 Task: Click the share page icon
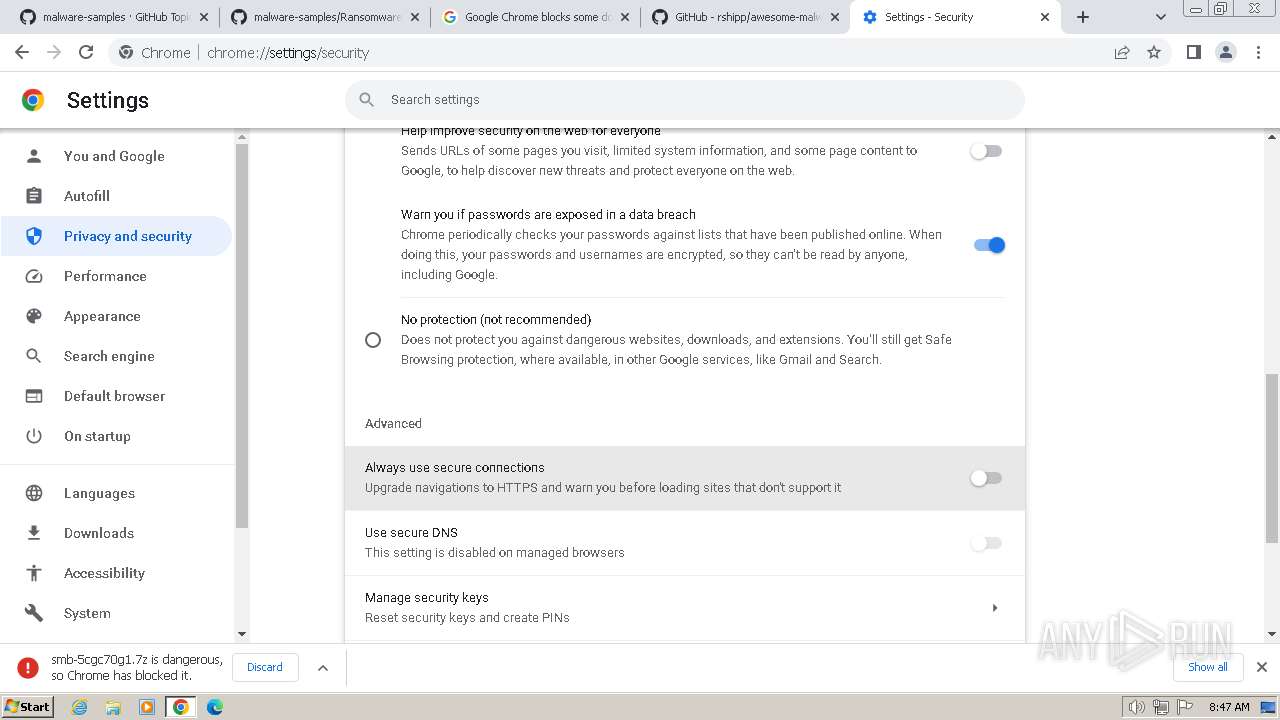click(1122, 53)
